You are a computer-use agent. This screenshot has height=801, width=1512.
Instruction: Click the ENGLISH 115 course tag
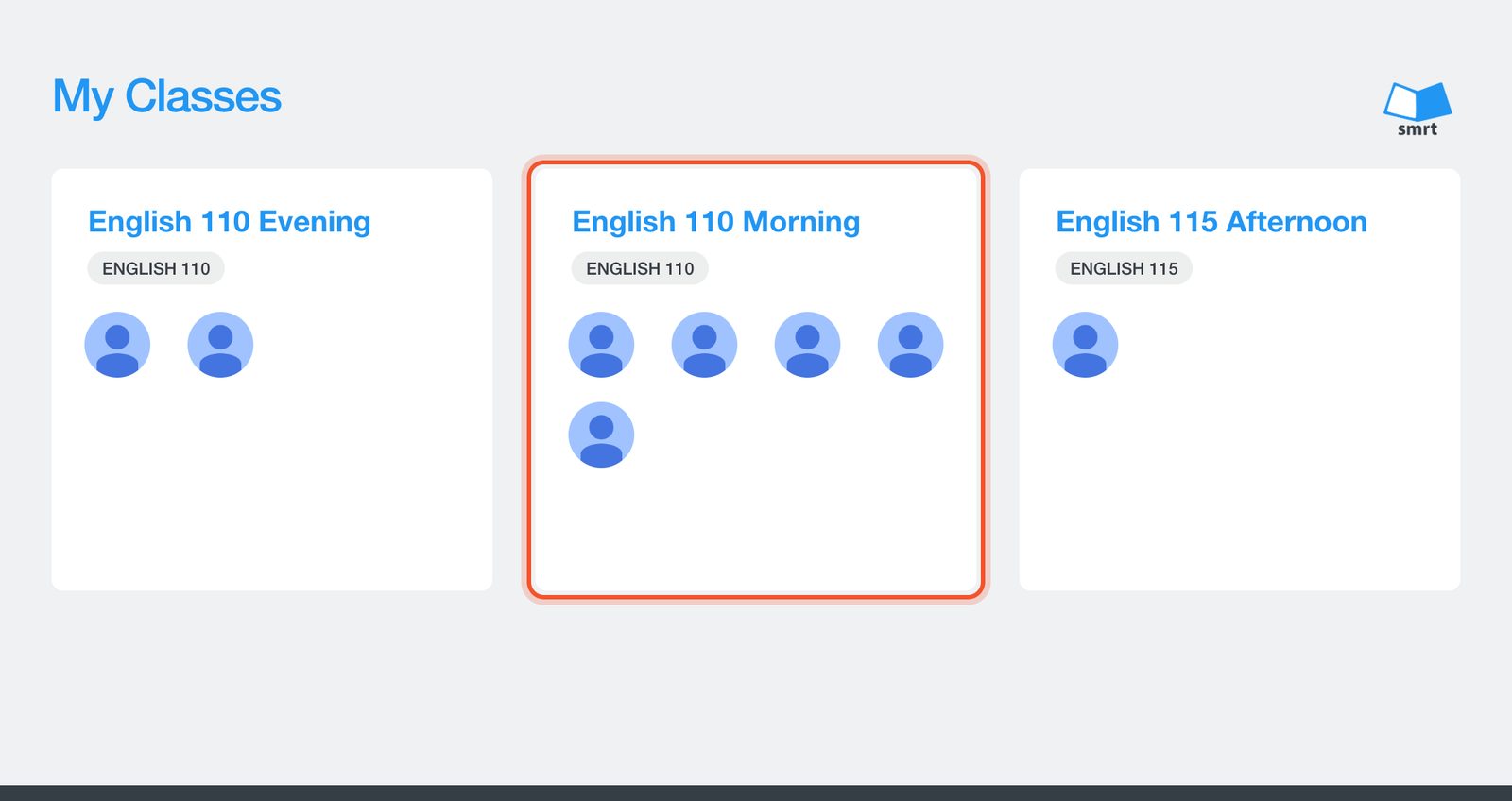(1124, 268)
